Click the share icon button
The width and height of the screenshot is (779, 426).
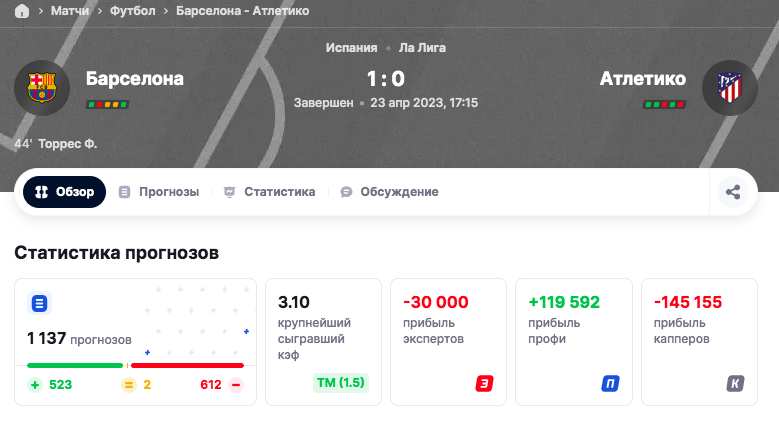(733, 193)
